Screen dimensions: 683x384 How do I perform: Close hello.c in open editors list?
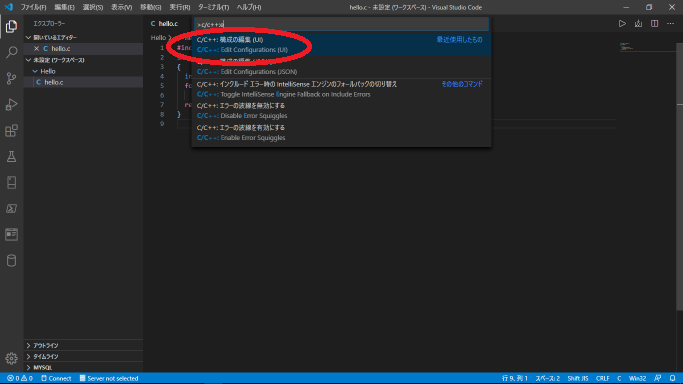point(37,49)
